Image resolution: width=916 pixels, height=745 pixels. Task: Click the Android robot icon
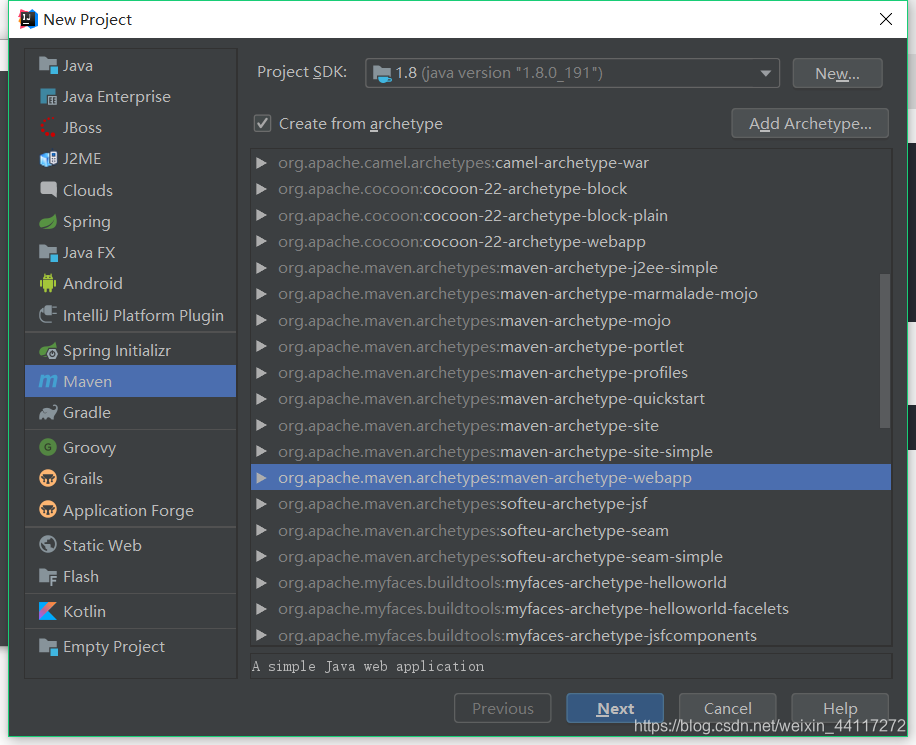pos(48,283)
